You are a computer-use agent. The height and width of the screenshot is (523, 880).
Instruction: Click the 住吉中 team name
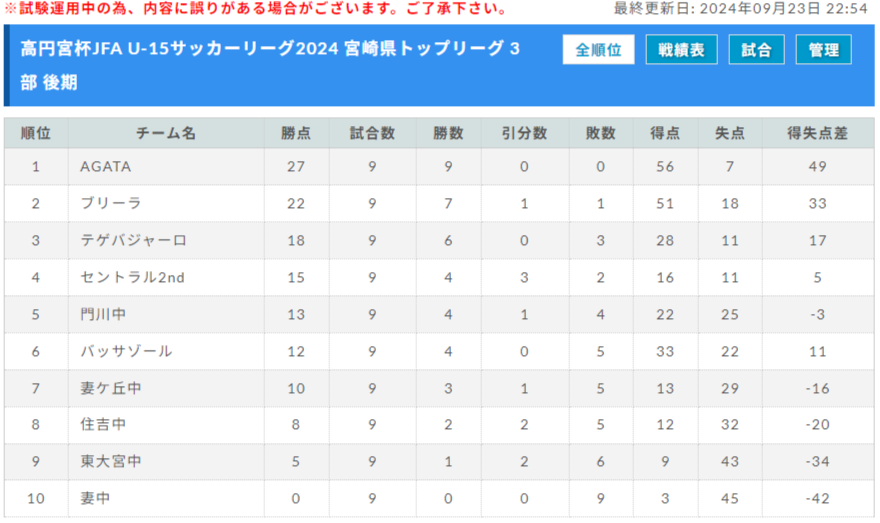103,424
